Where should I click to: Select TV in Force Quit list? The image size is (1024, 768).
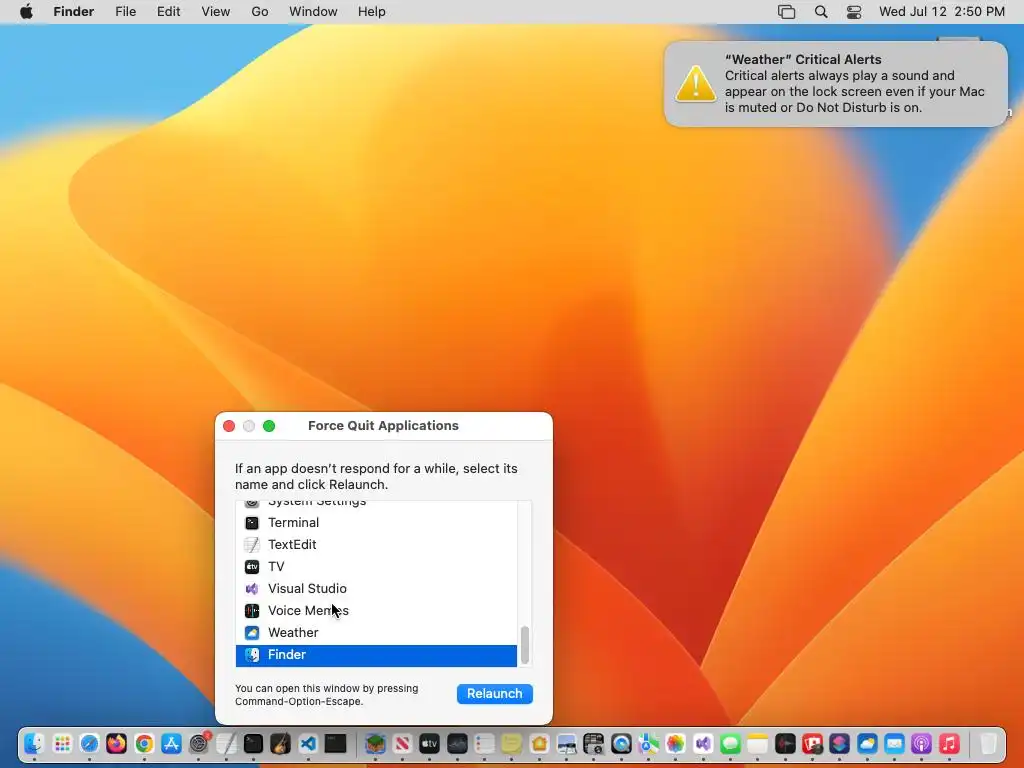(376, 566)
